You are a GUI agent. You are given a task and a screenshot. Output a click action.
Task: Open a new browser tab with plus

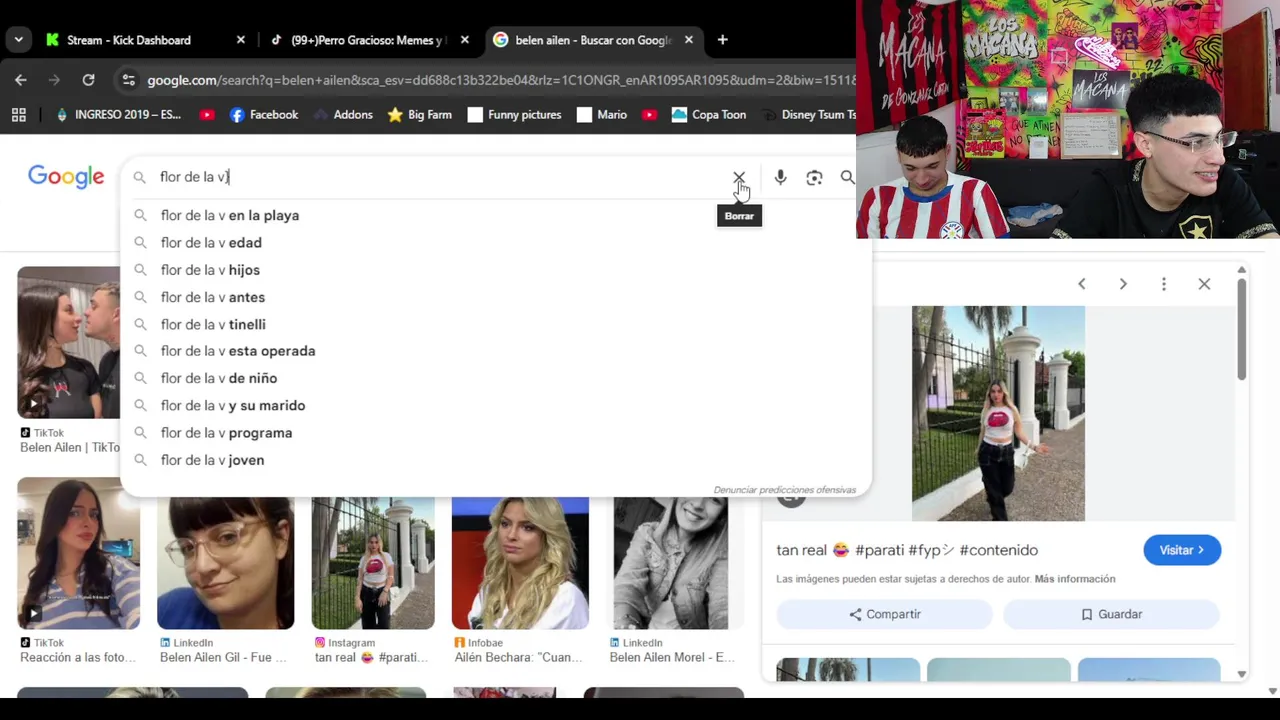(722, 40)
